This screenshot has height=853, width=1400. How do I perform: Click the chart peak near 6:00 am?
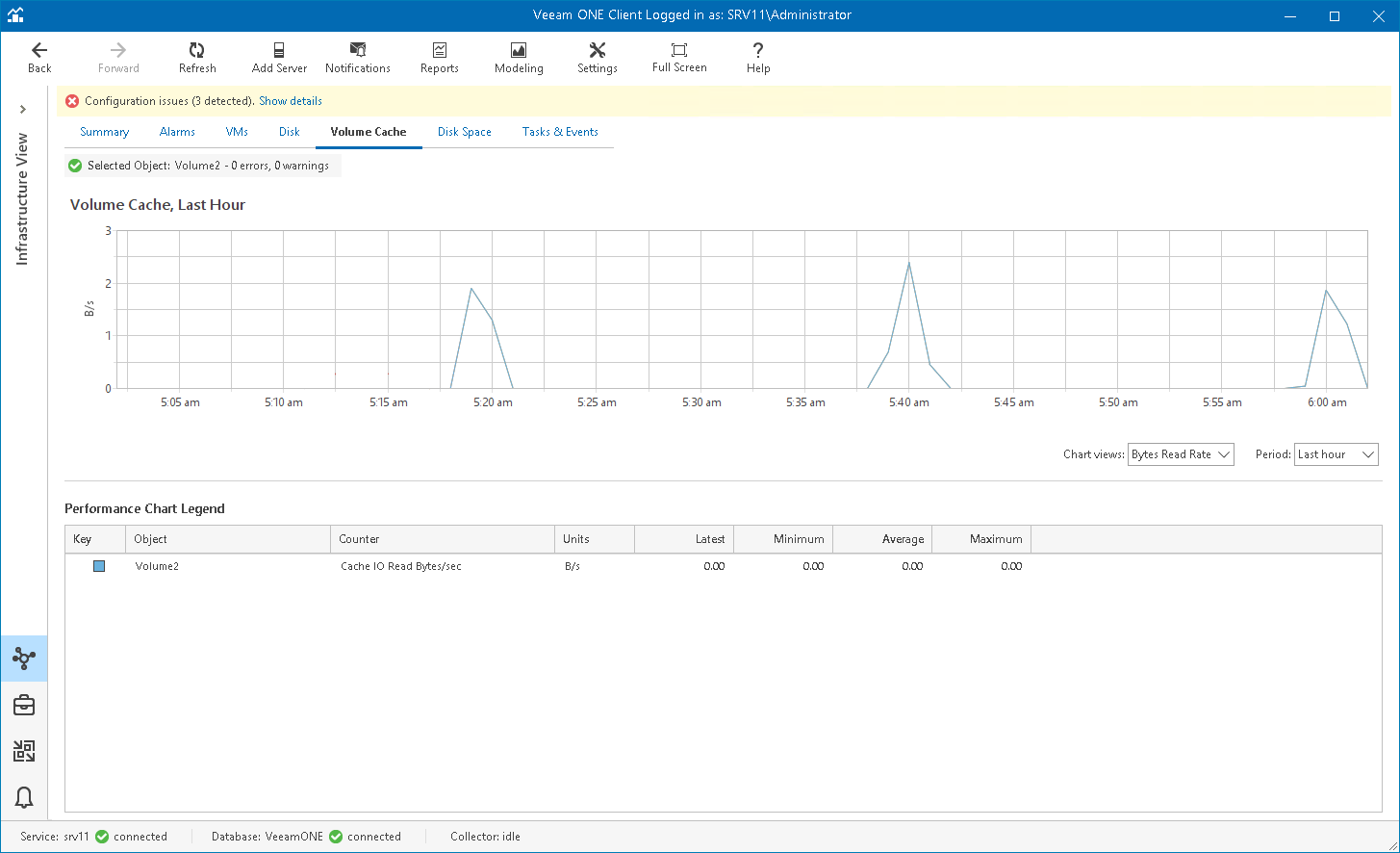[1326, 290]
